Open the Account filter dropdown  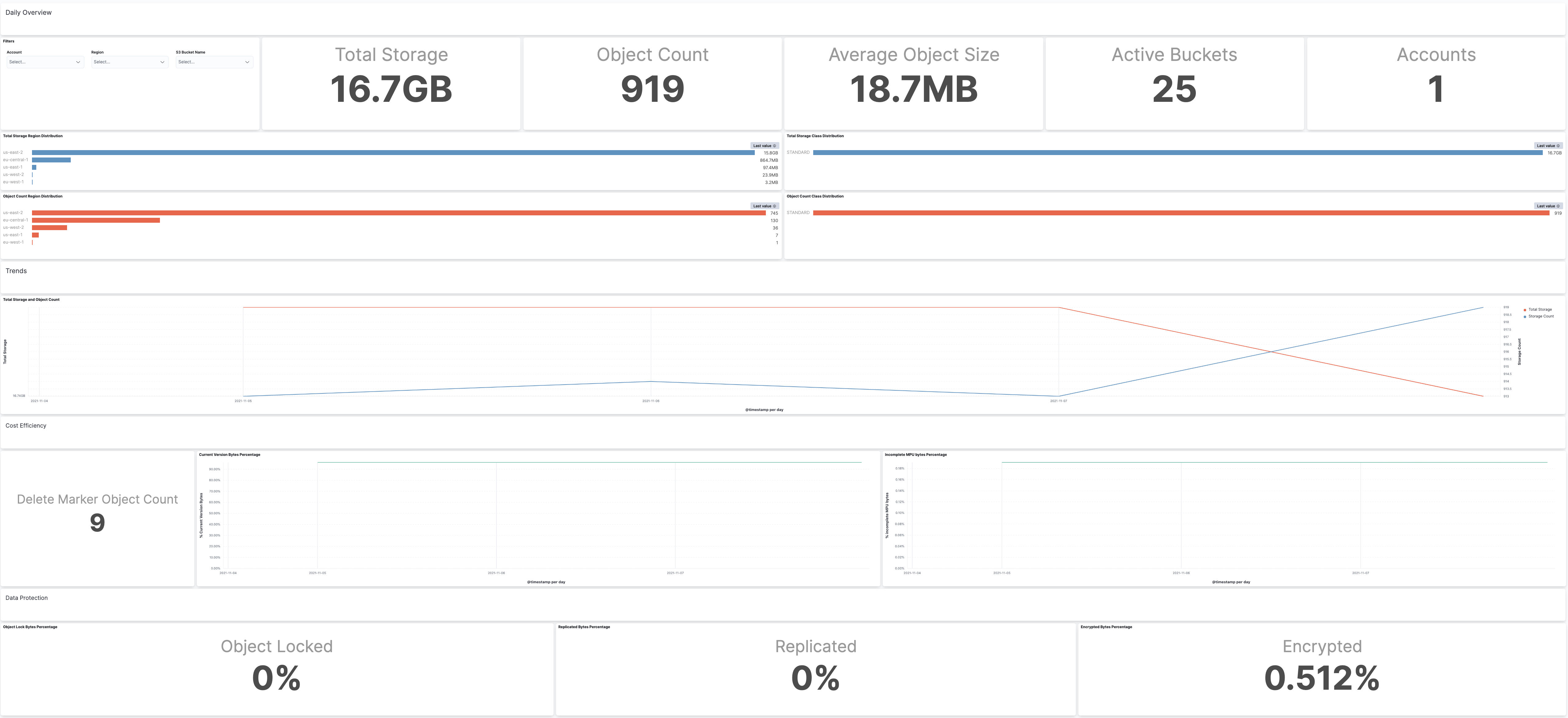44,62
